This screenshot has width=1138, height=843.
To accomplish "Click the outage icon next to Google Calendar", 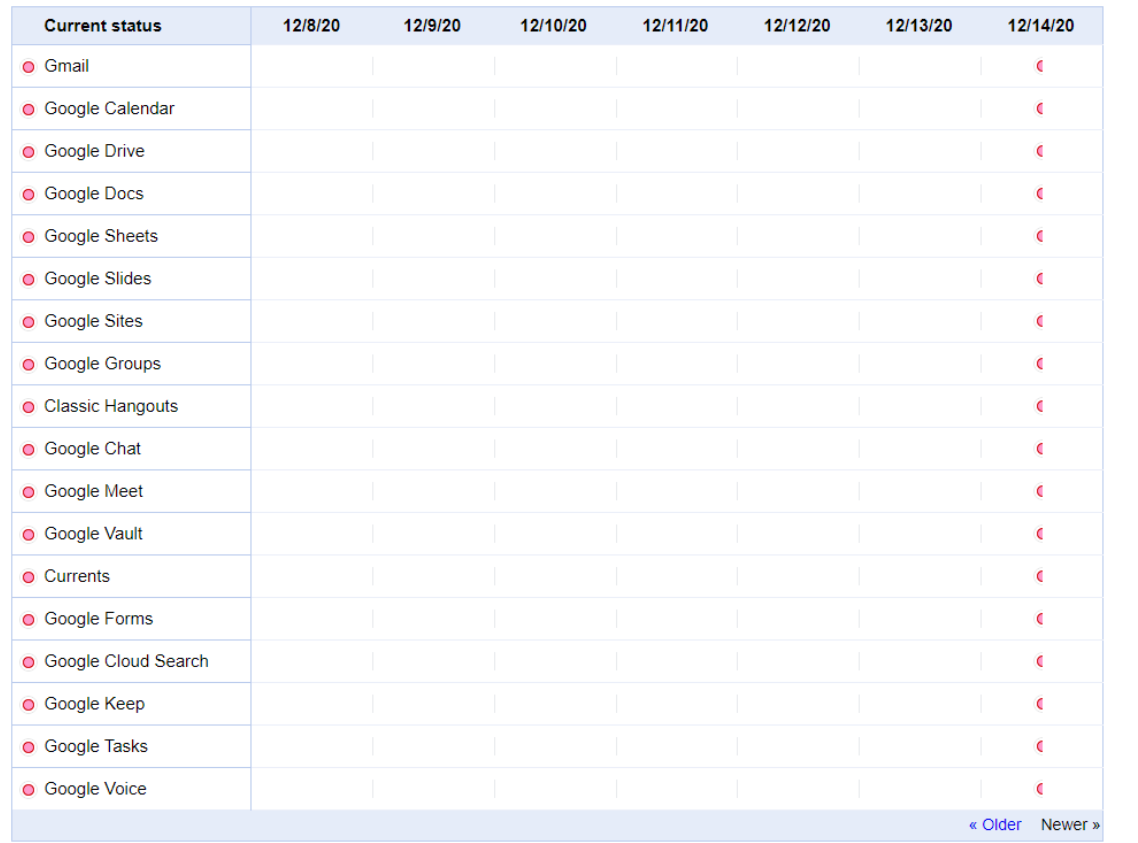I will pyautogui.click(x=29, y=110).
